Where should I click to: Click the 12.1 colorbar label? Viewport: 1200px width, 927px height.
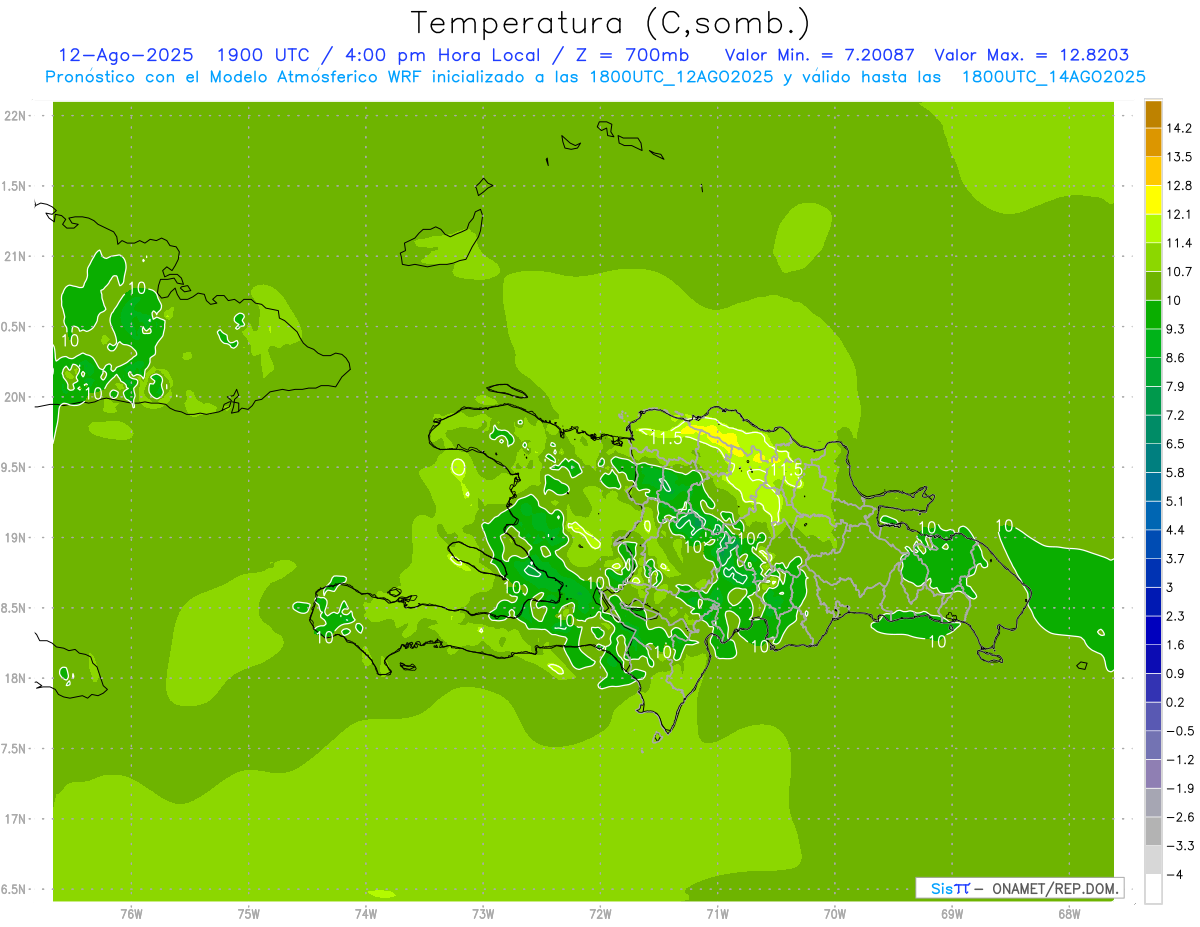pos(1179,215)
